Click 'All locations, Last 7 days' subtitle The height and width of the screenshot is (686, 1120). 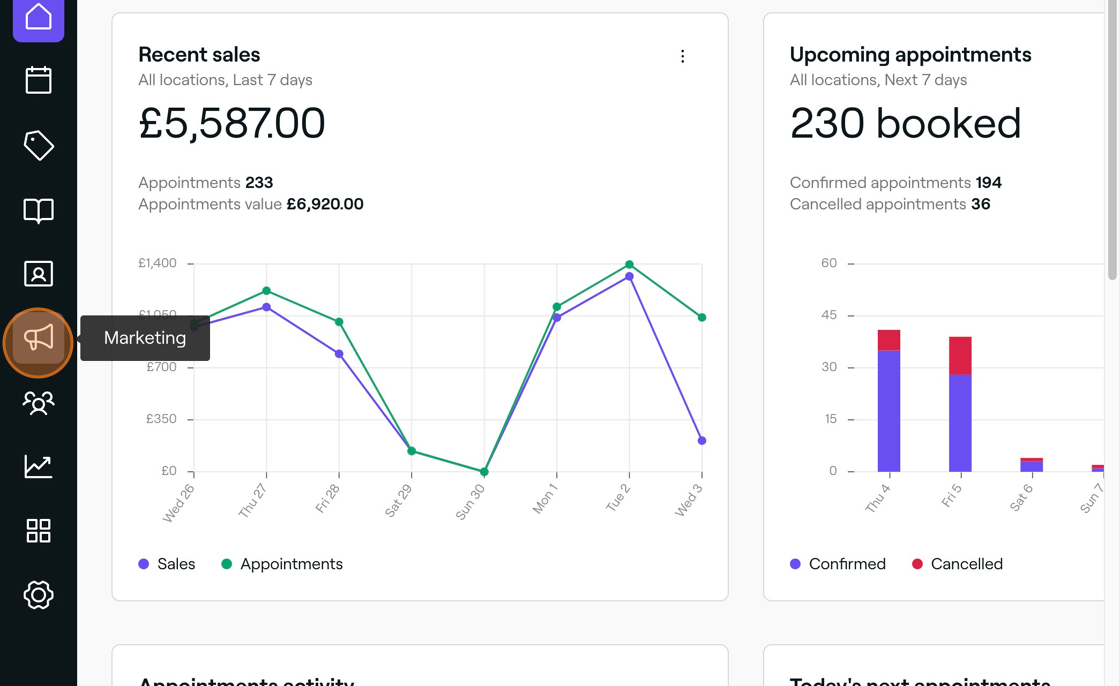click(226, 80)
